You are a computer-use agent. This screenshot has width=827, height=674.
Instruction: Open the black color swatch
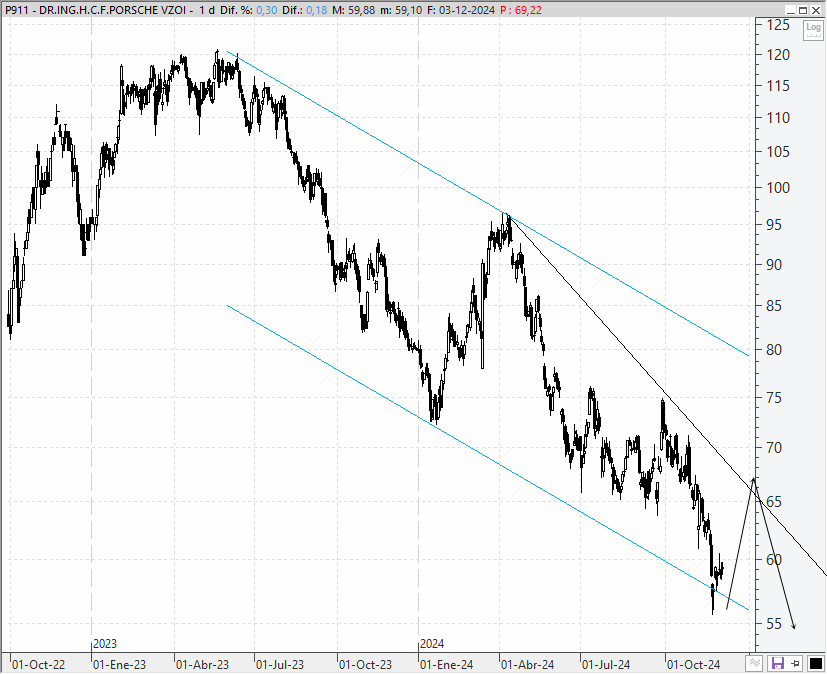[816, 663]
